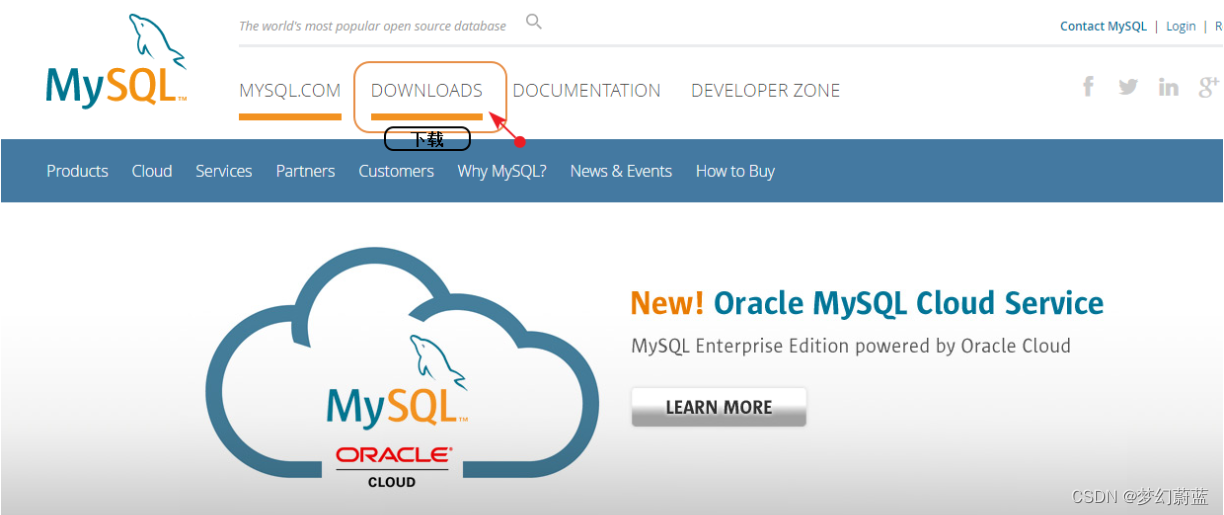The height and width of the screenshot is (515, 1224).
Task: Click the Contact MySQL link
Action: pos(1103,26)
